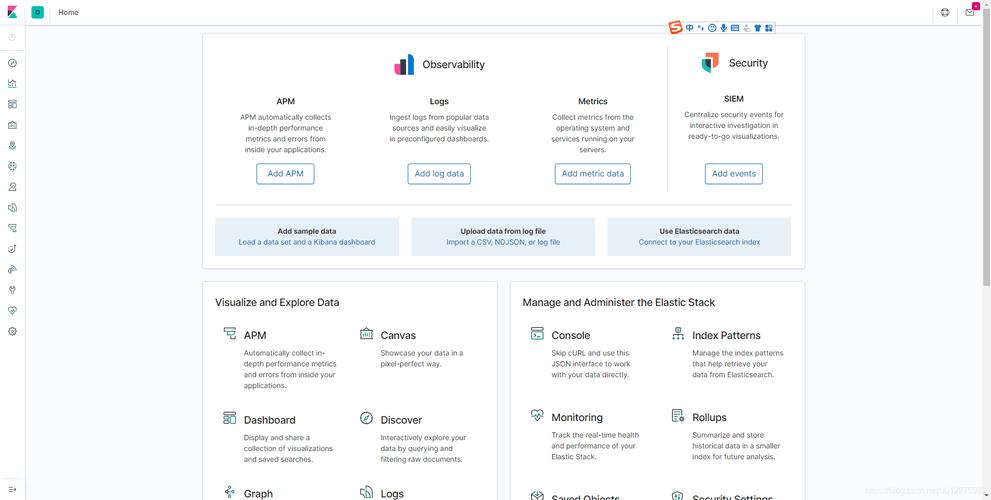The width and height of the screenshot is (991, 500).
Task: Open the space selector avatar 'D'
Action: coord(37,12)
